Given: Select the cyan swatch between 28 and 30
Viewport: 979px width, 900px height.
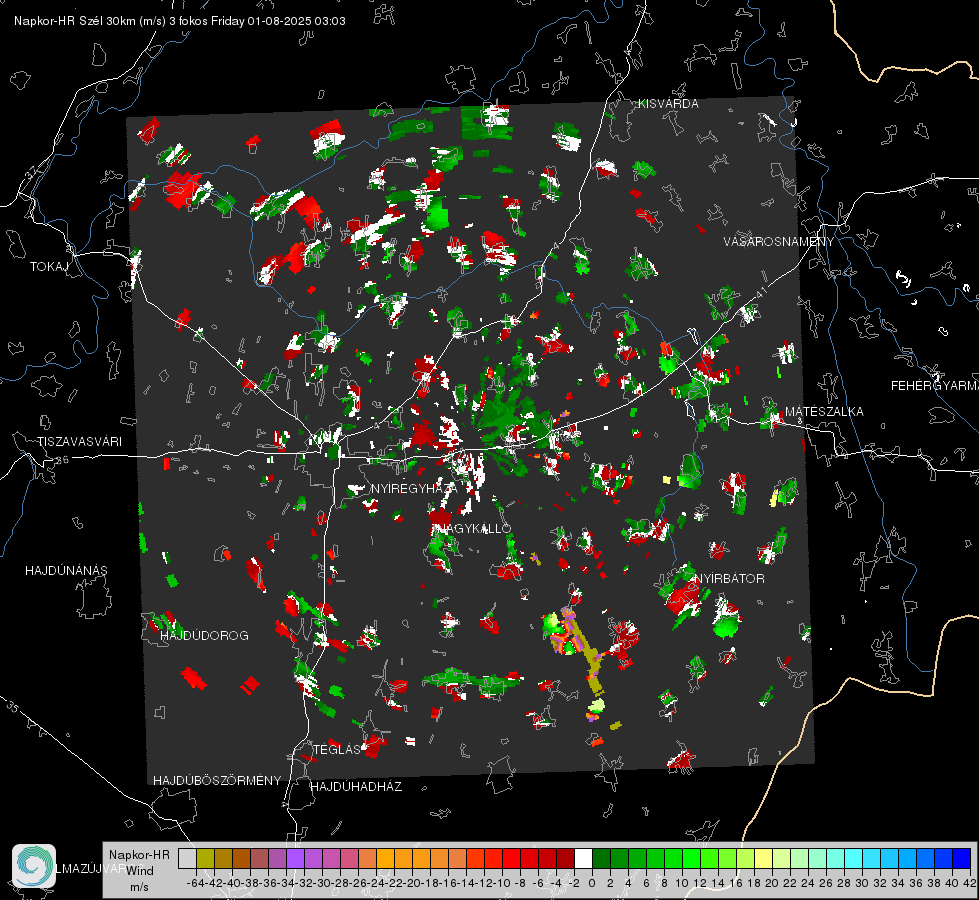Looking at the screenshot, I should (x=854, y=858).
